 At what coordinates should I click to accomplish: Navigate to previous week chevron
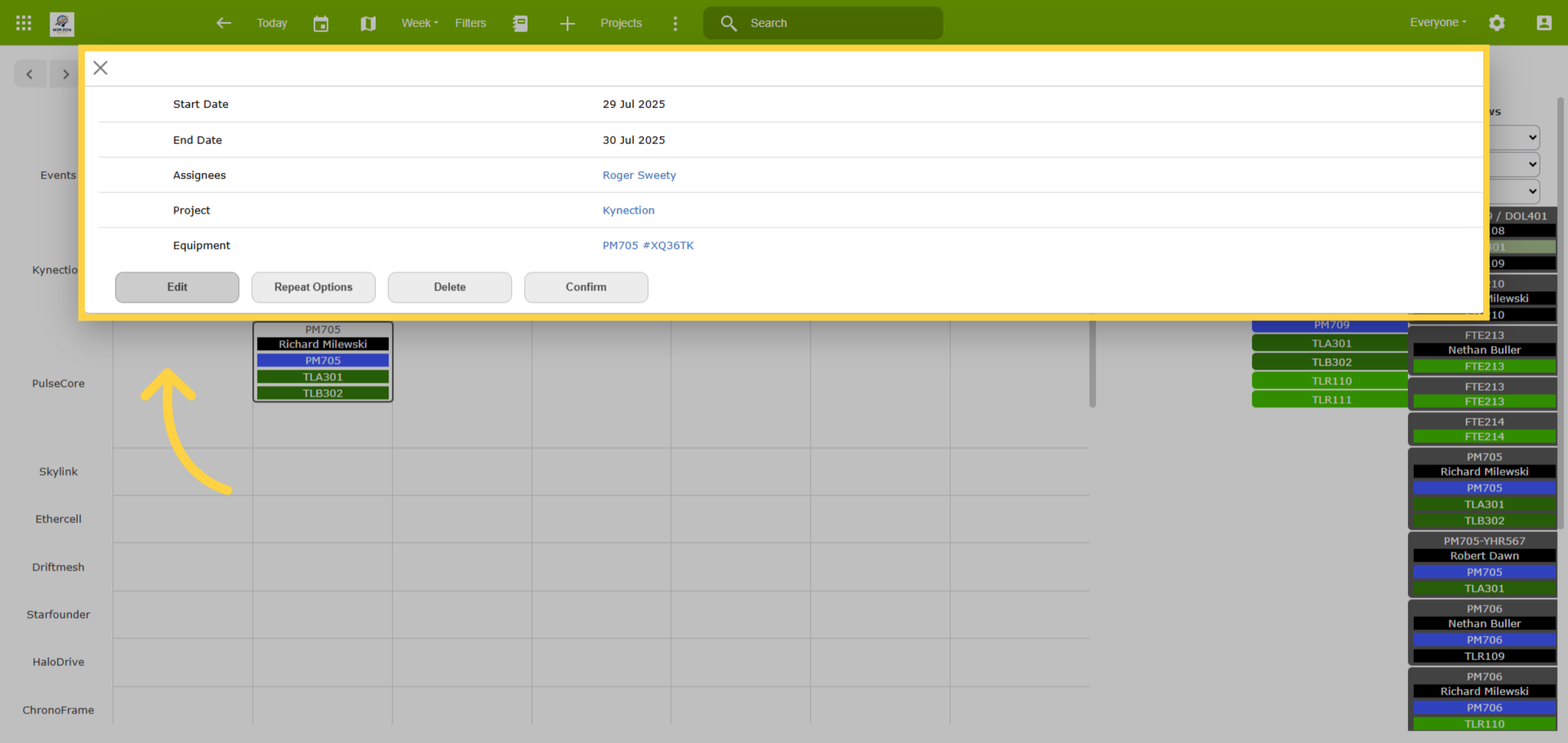[x=29, y=74]
